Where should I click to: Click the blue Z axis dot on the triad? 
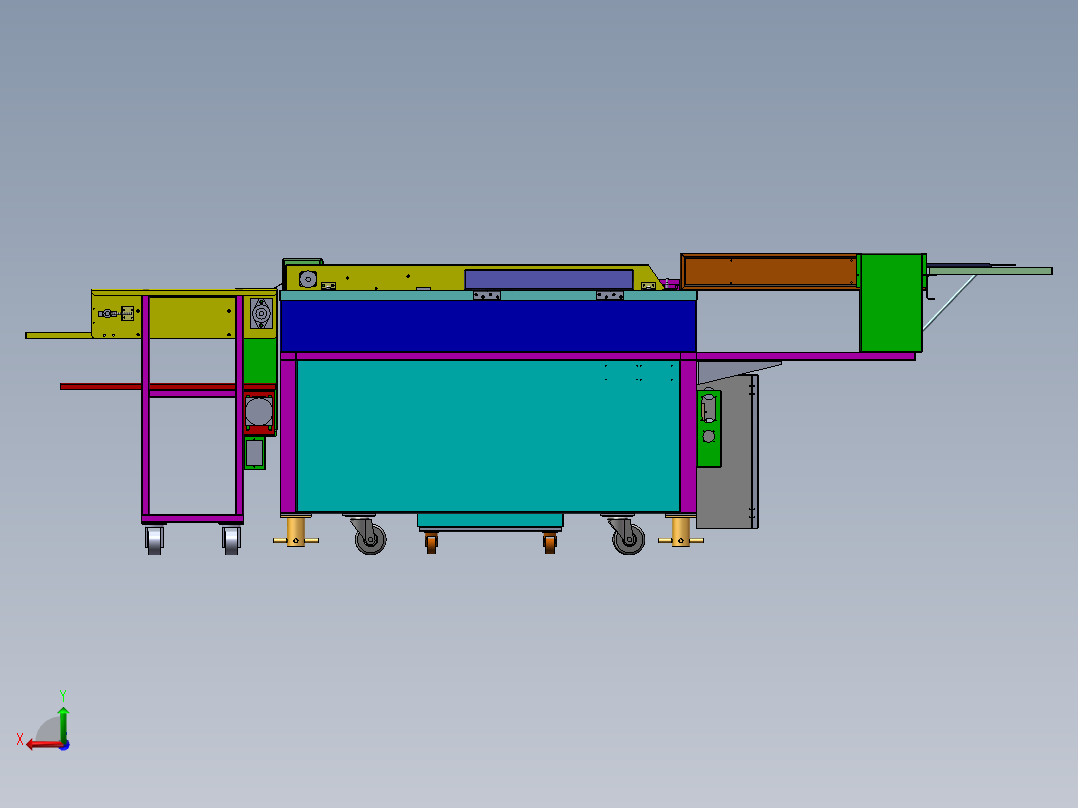click(x=65, y=745)
